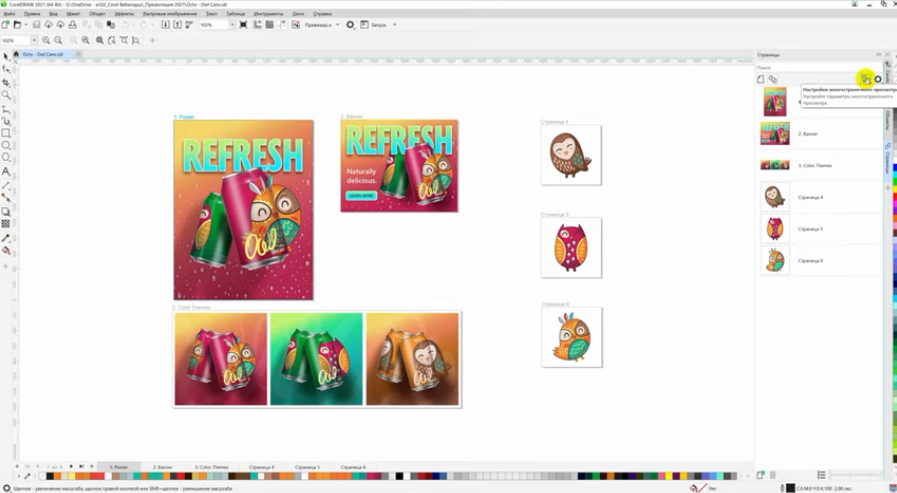Click the multipage view icon in Pages docker
Image resolution: width=897 pixels, height=493 pixels.
(x=772, y=79)
